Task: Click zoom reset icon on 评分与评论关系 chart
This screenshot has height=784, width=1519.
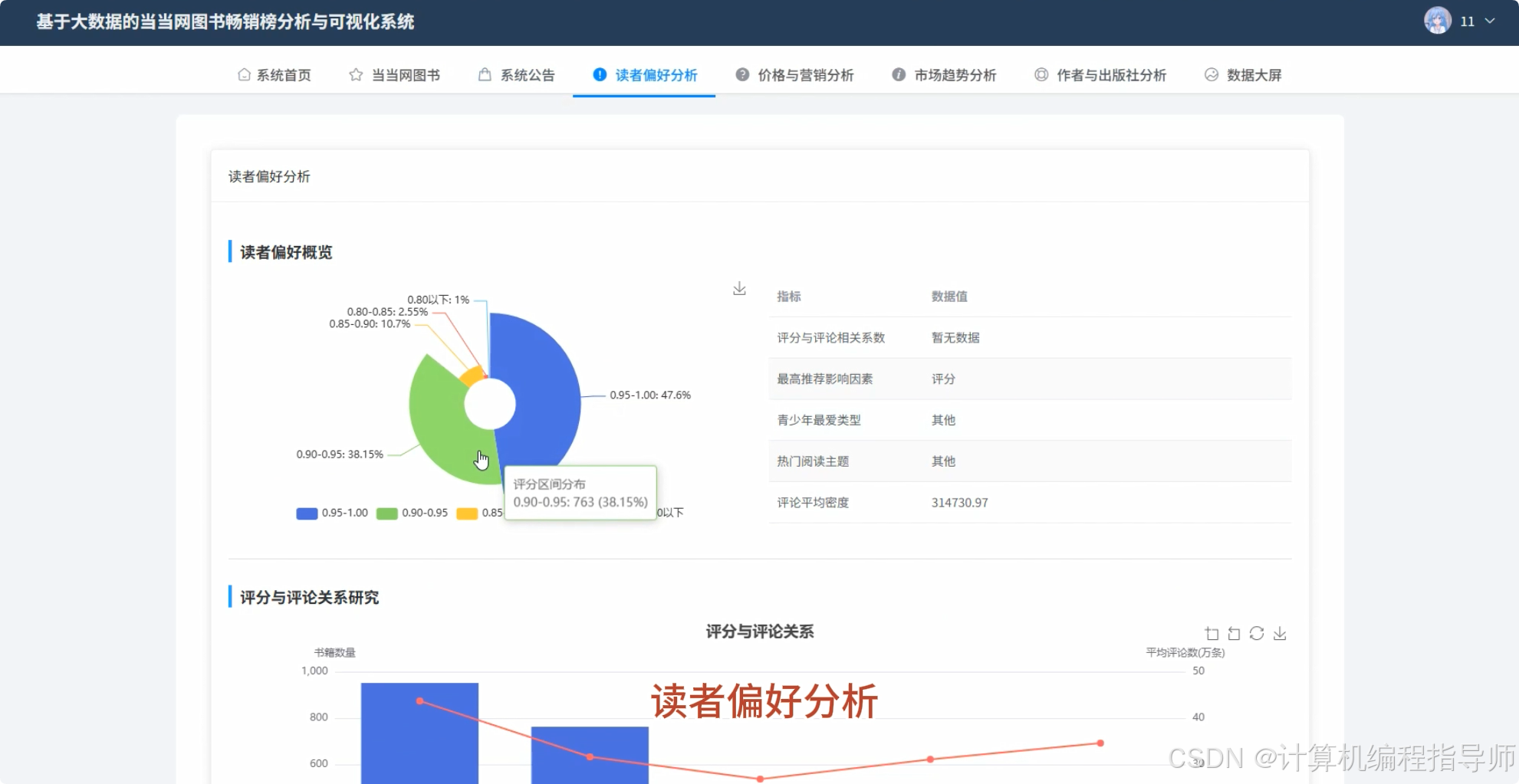Action: (x=1234, y=634)
